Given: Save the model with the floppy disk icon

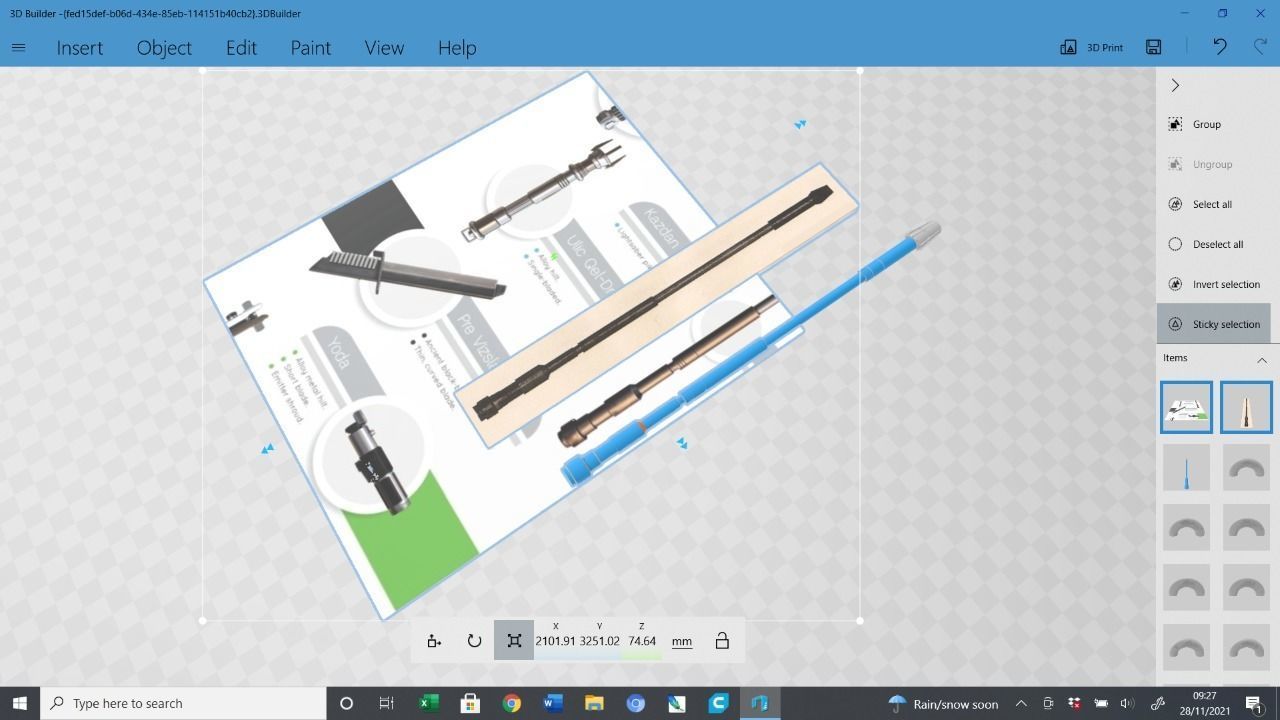Looking at the screenshot, I should (1153, 47).
